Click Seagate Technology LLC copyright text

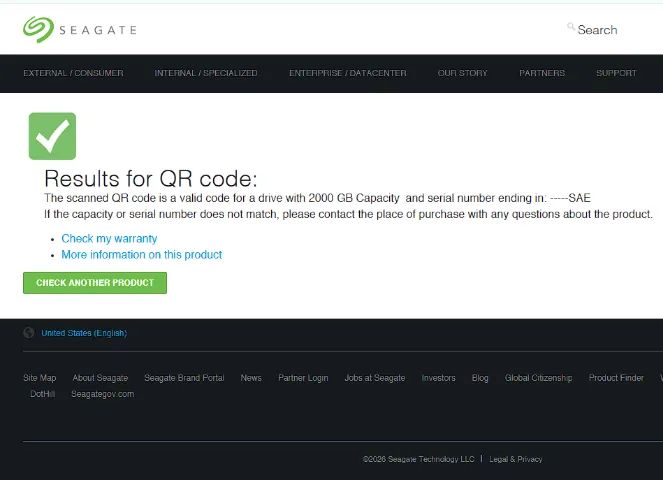419,459
